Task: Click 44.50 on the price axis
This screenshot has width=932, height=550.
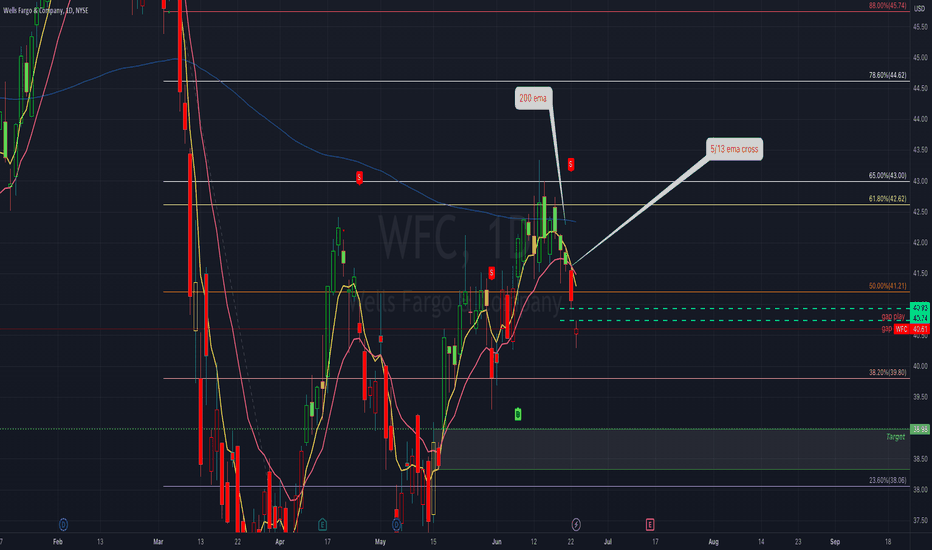Action: [920, 88]
